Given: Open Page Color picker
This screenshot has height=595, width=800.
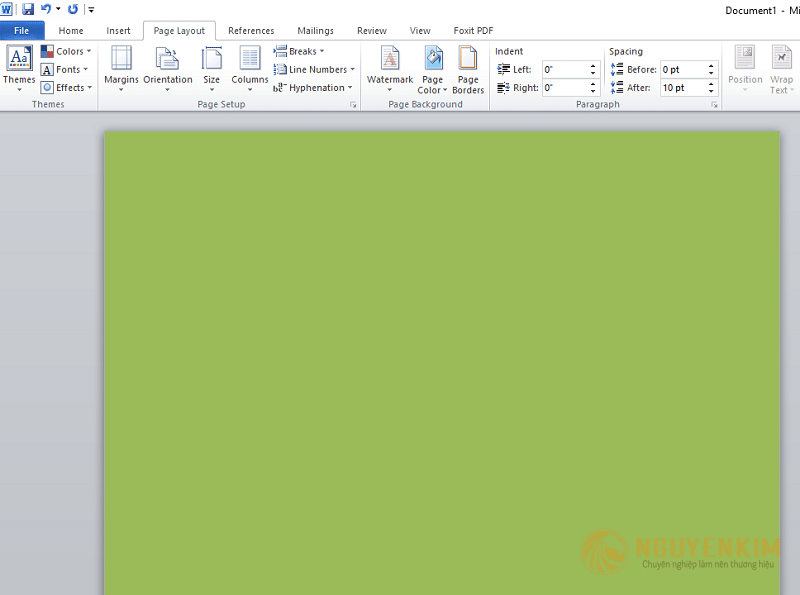Looking at the screenshot, I should (432, 68).
